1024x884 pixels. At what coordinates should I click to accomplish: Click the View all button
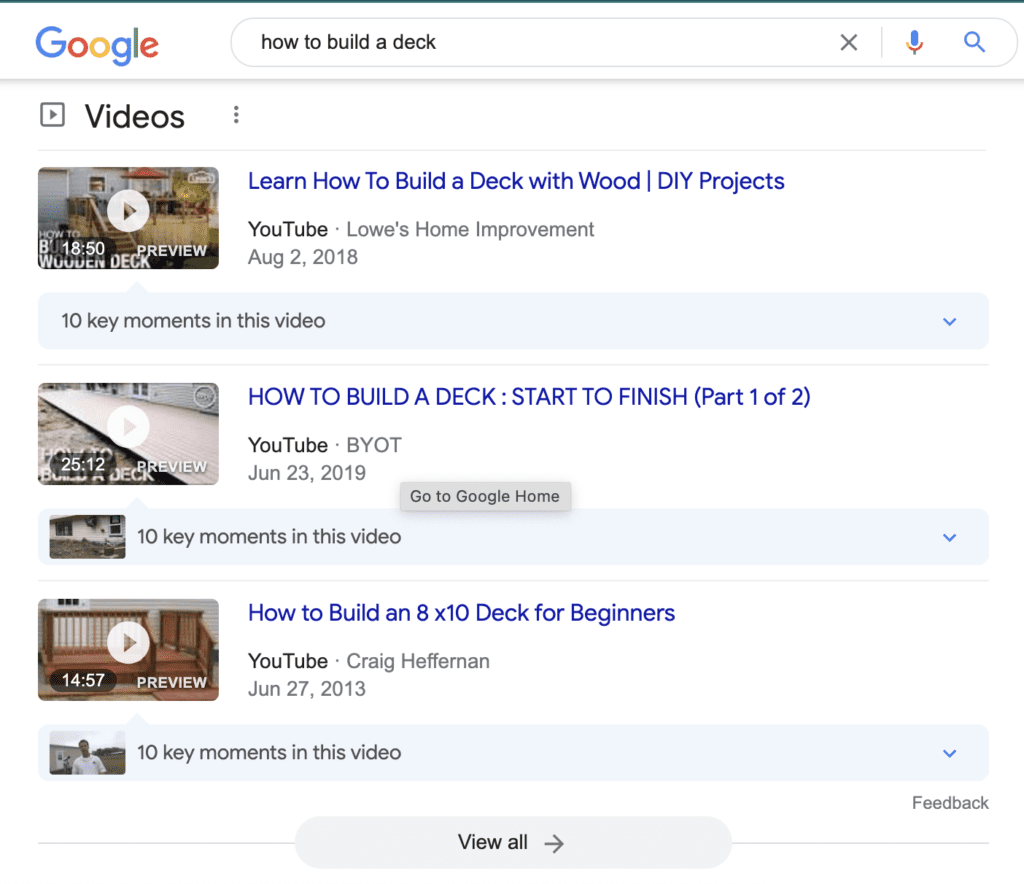[x=512, y=842]
